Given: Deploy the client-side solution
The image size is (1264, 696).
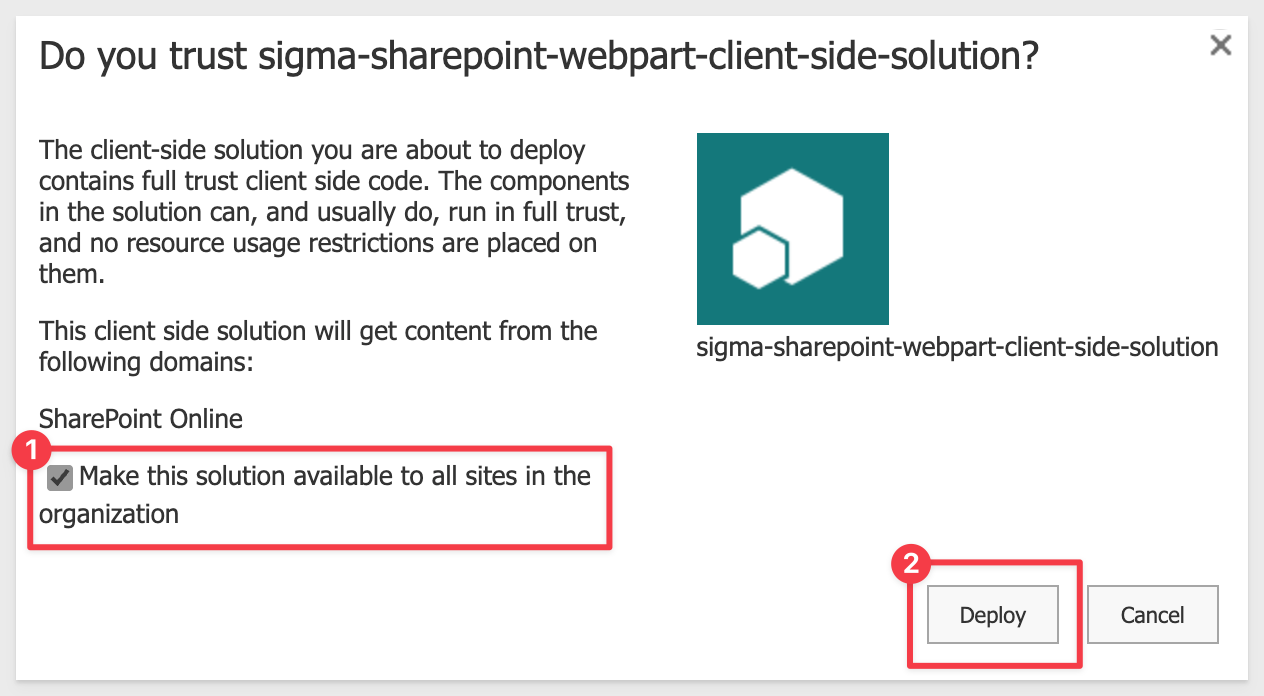Looking at the screenshot, I should coord(993,615).
